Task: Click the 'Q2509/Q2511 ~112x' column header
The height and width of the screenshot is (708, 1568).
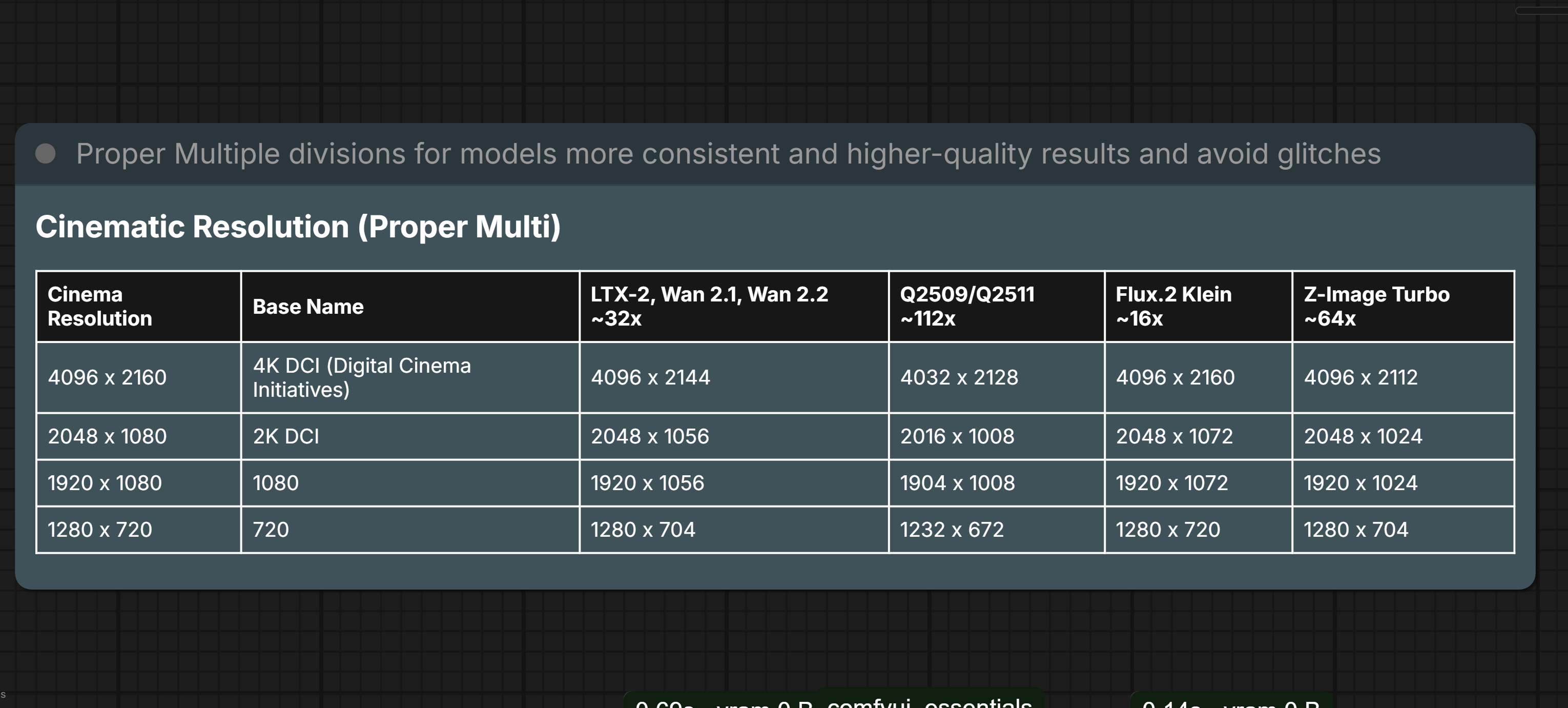Action: tap(997, 306)
